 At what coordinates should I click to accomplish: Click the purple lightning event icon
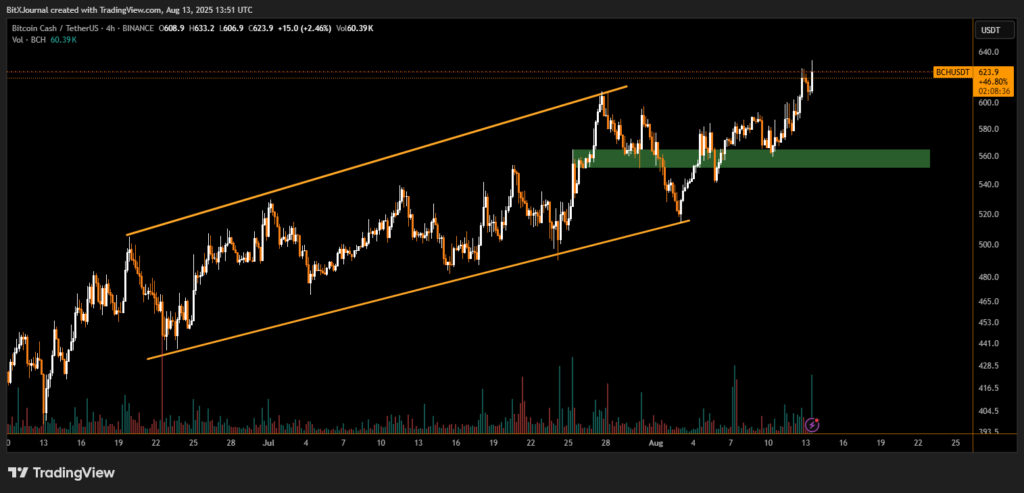pyautogui.click(x=813, y=425)
